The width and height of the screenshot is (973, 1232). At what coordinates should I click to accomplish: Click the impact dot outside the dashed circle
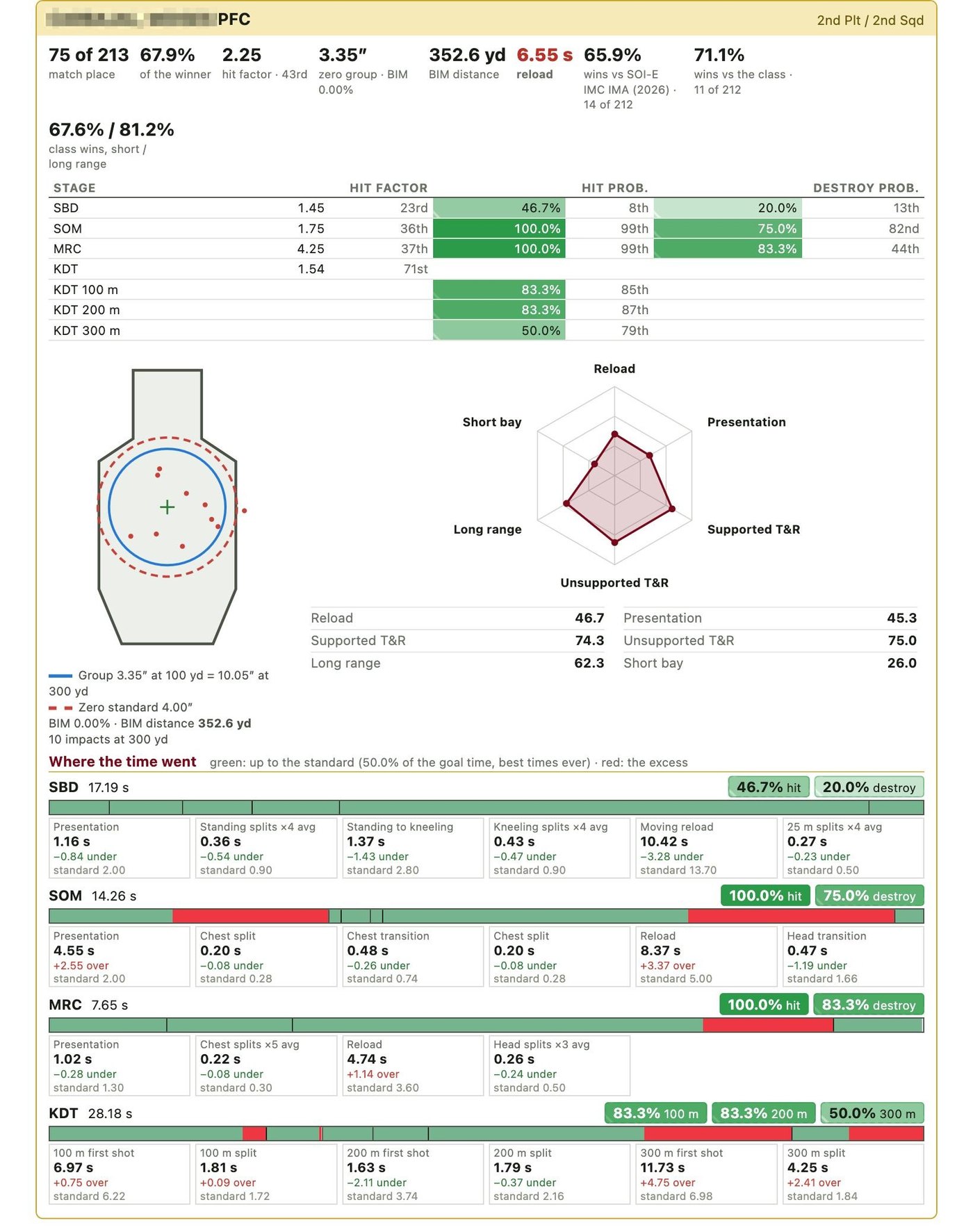(244, 511)
